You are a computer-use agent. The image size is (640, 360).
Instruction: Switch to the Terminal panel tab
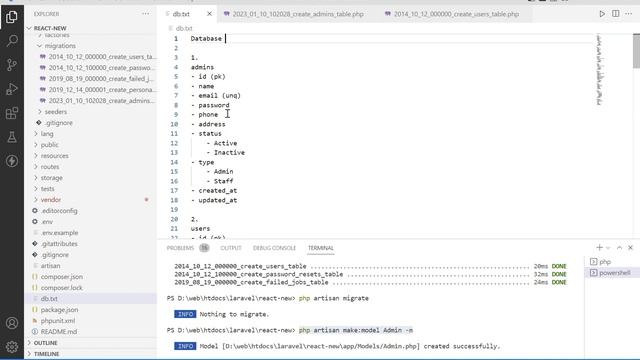pos(321,248)
